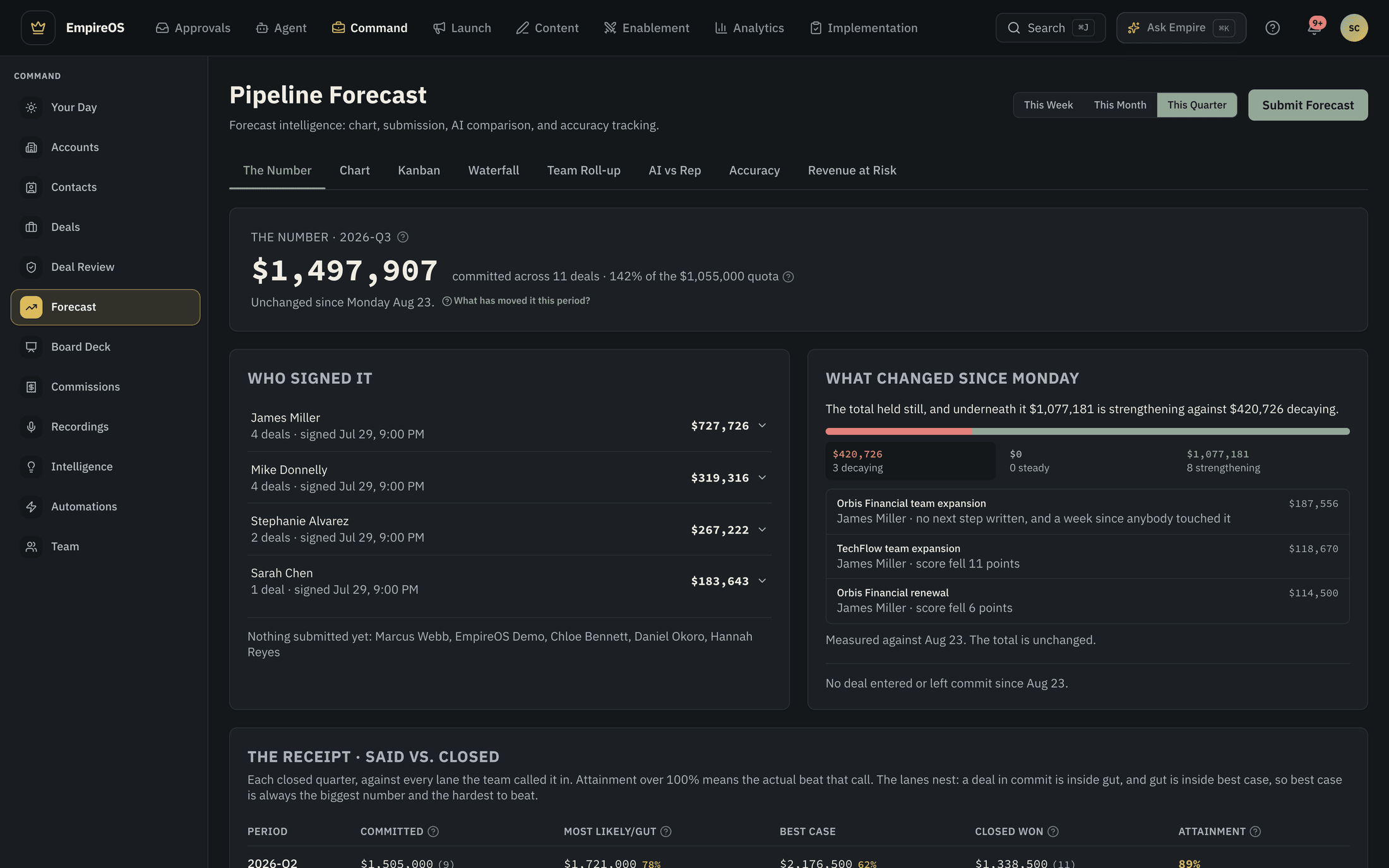
Task: Open the Enablement menu in top nav
Action: click(647, 28)
